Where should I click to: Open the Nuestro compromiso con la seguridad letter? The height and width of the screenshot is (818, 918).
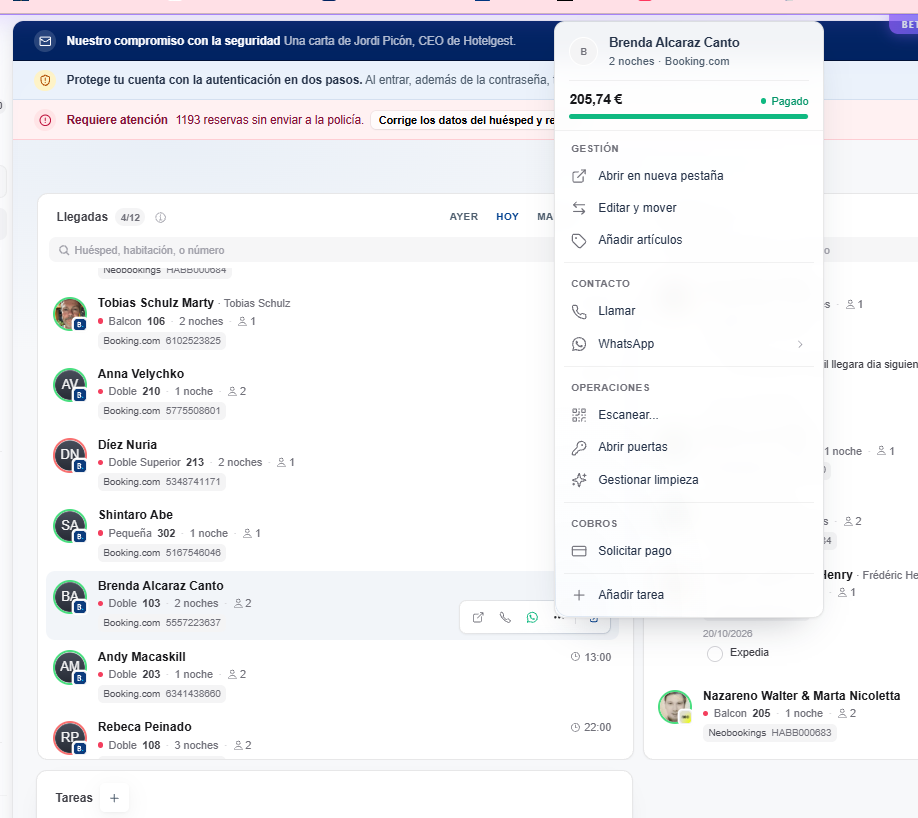click(x=291, y=41)
